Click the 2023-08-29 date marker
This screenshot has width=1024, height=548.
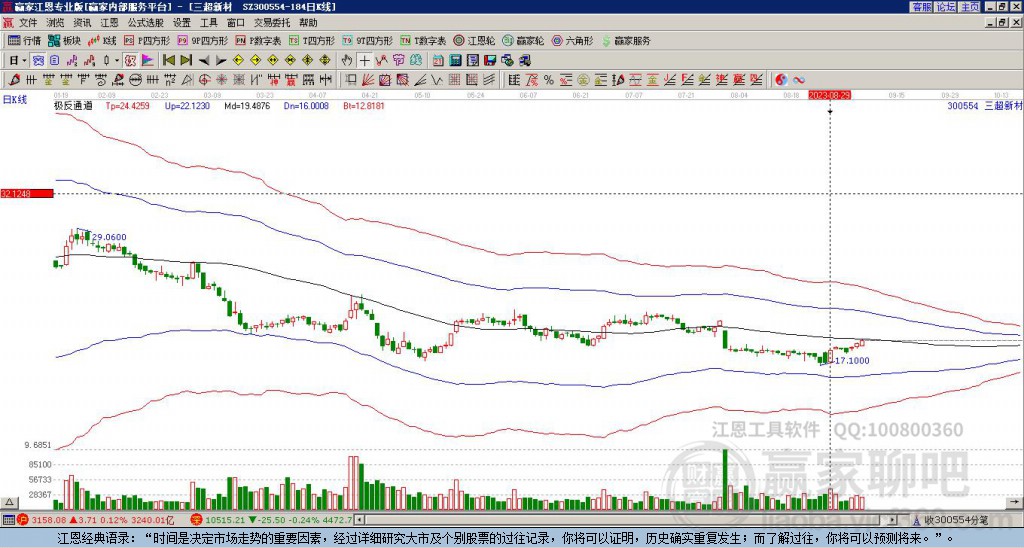click(x=829, y=95)
